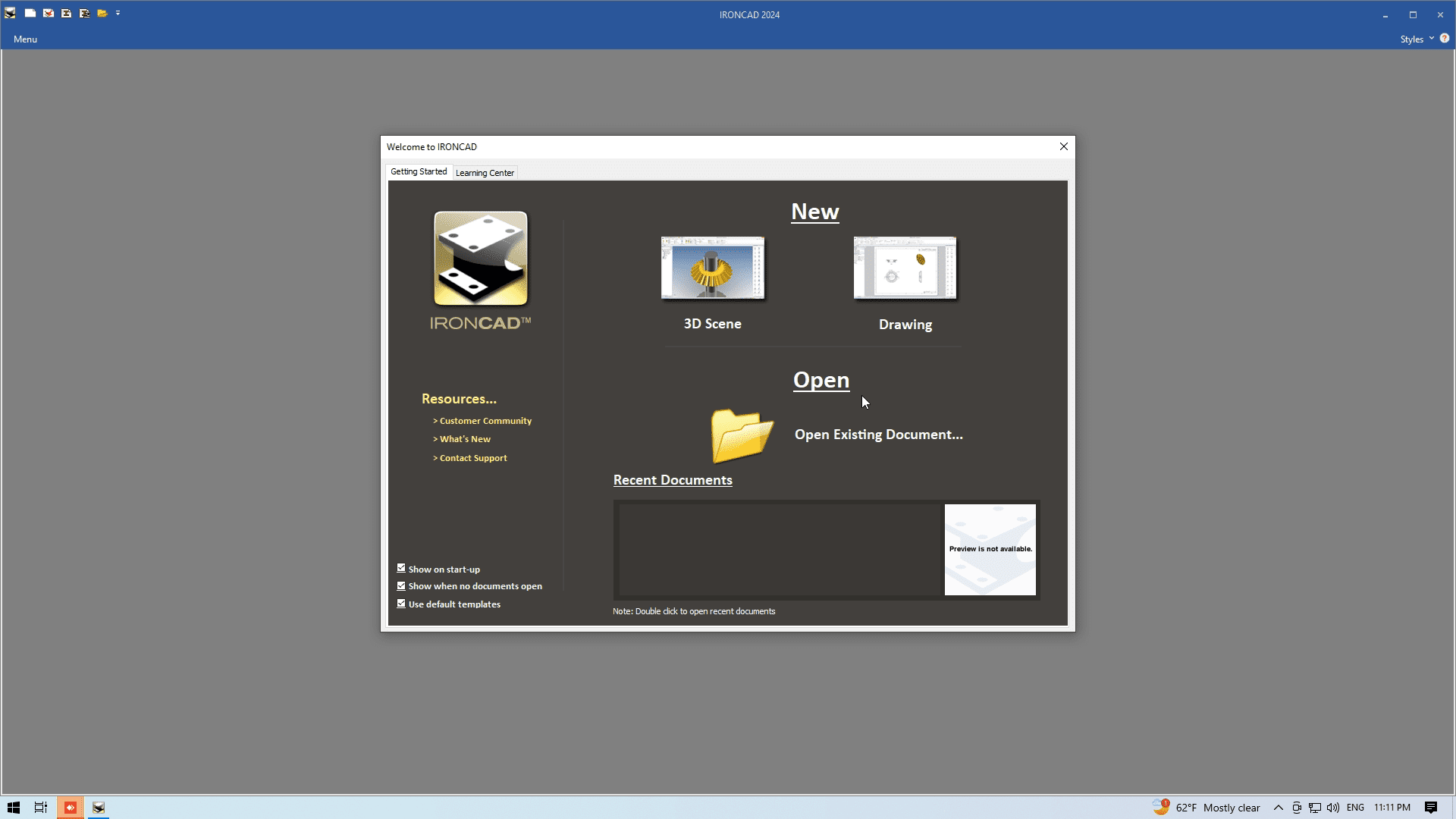Switch to the Getting Started tab
The height and width of the screenshot is (819, 1456).
click(x=419, y=172)
